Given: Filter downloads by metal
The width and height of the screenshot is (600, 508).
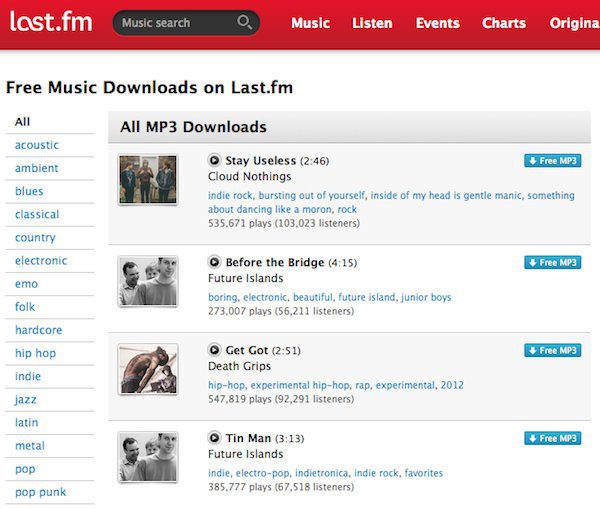Looking at the screenshot, I should (30, 446).
